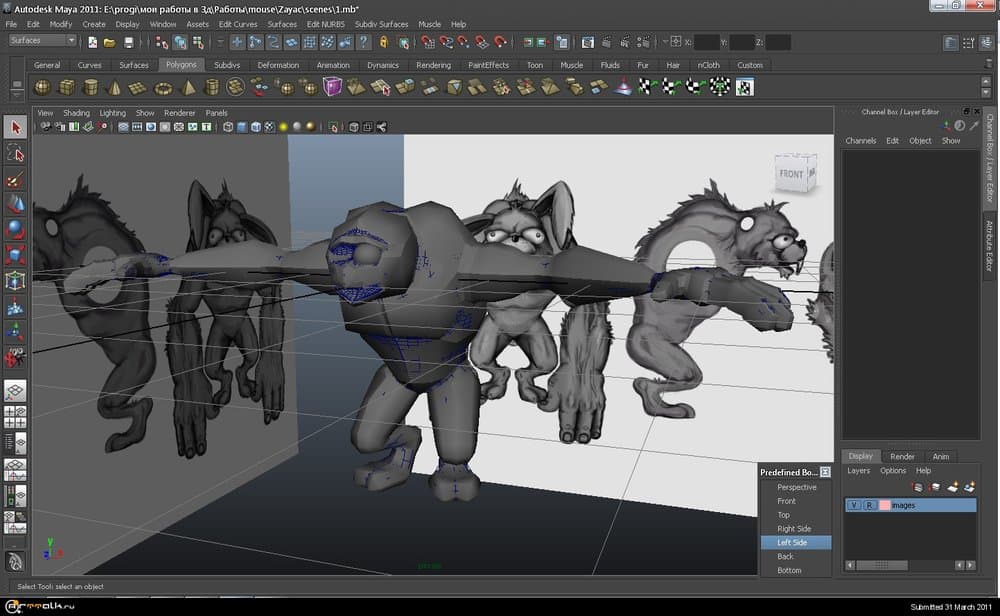1000x616 pixels.
Task: Click the create new layer icon
Action: 952,487
